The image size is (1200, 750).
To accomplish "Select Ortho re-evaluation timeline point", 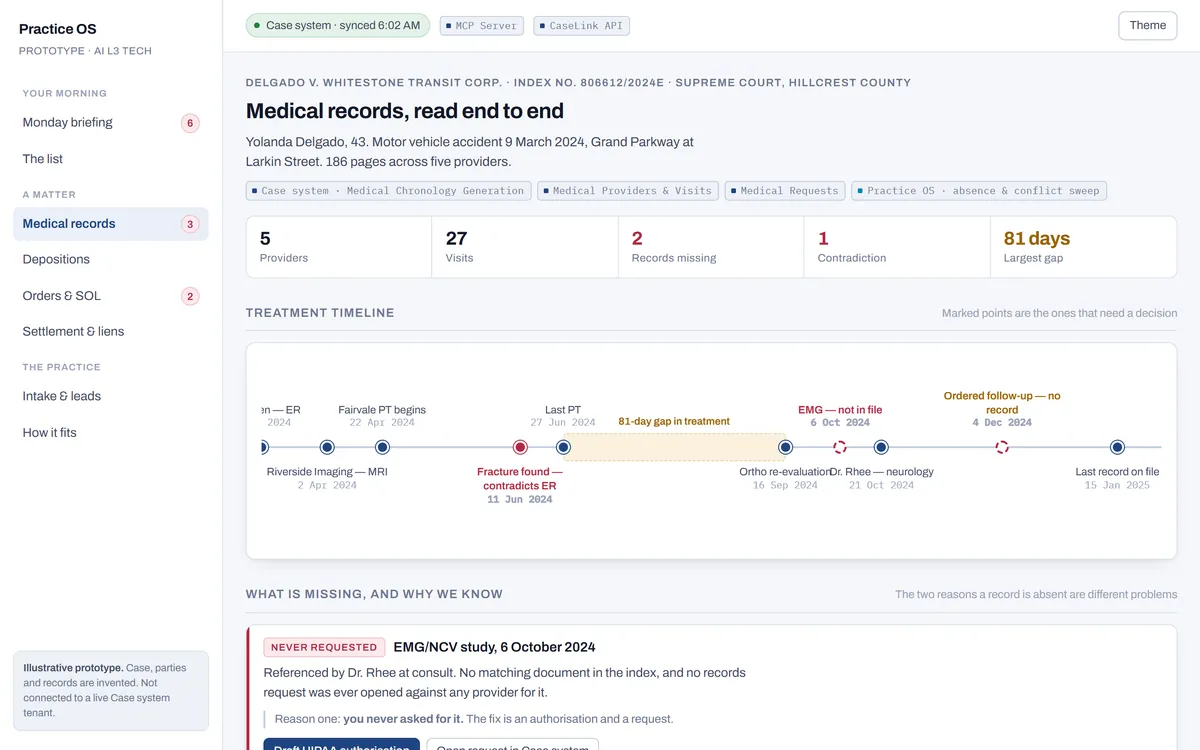I will 785,447.
